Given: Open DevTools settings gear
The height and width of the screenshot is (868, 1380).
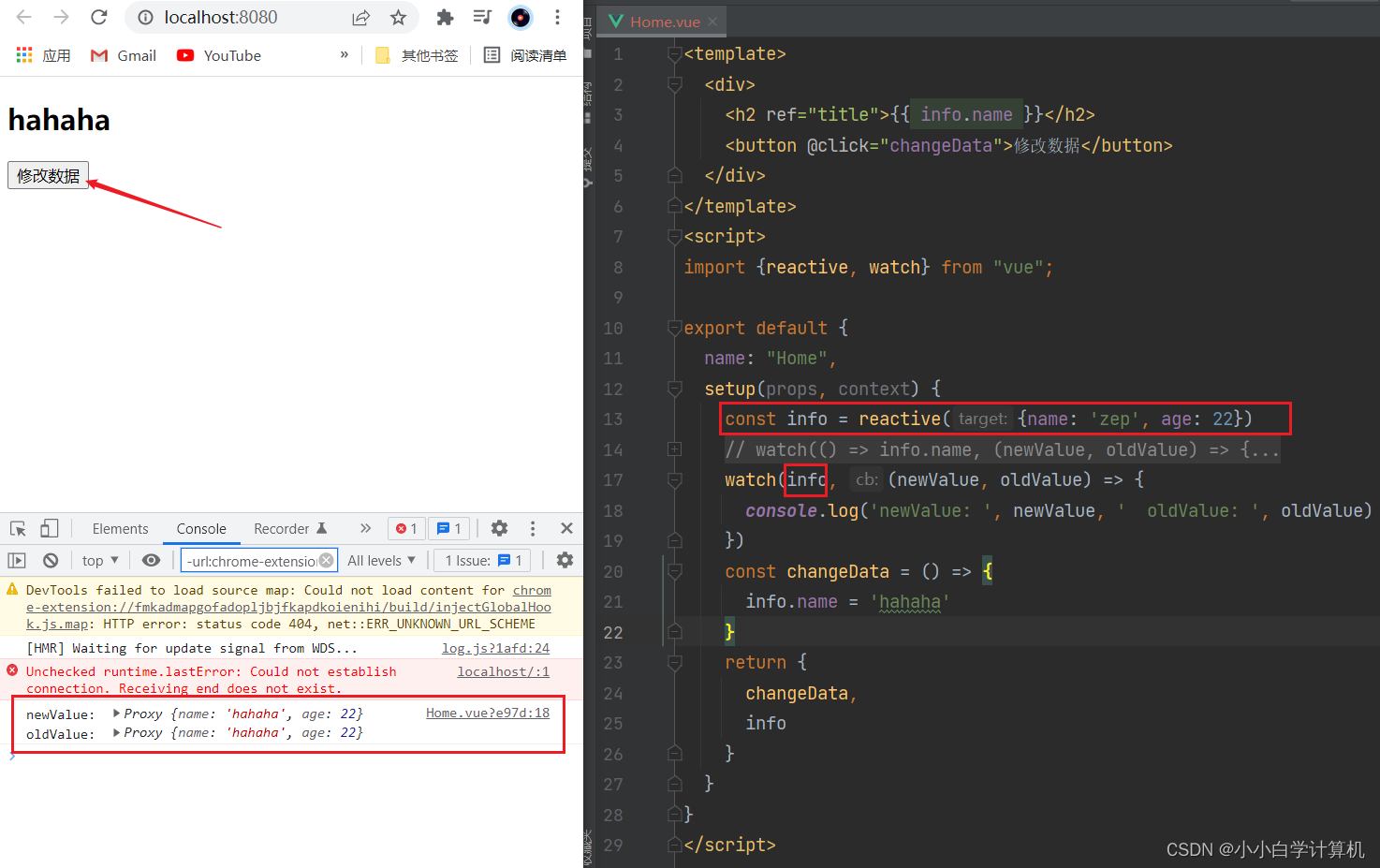Looking at the screenshot, I should point(500,528).
